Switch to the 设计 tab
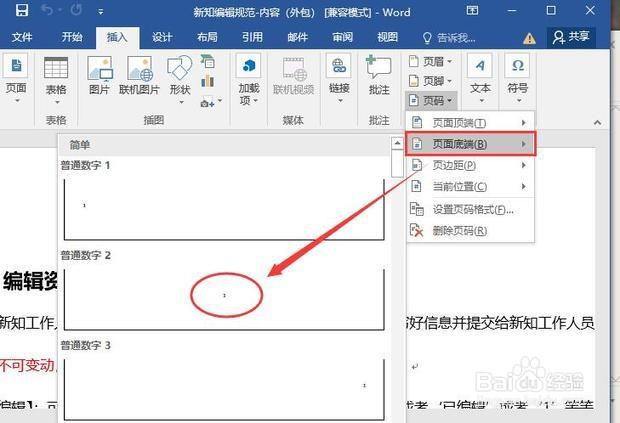Screen dimensions: 620x423 click(x=162, y=37)
